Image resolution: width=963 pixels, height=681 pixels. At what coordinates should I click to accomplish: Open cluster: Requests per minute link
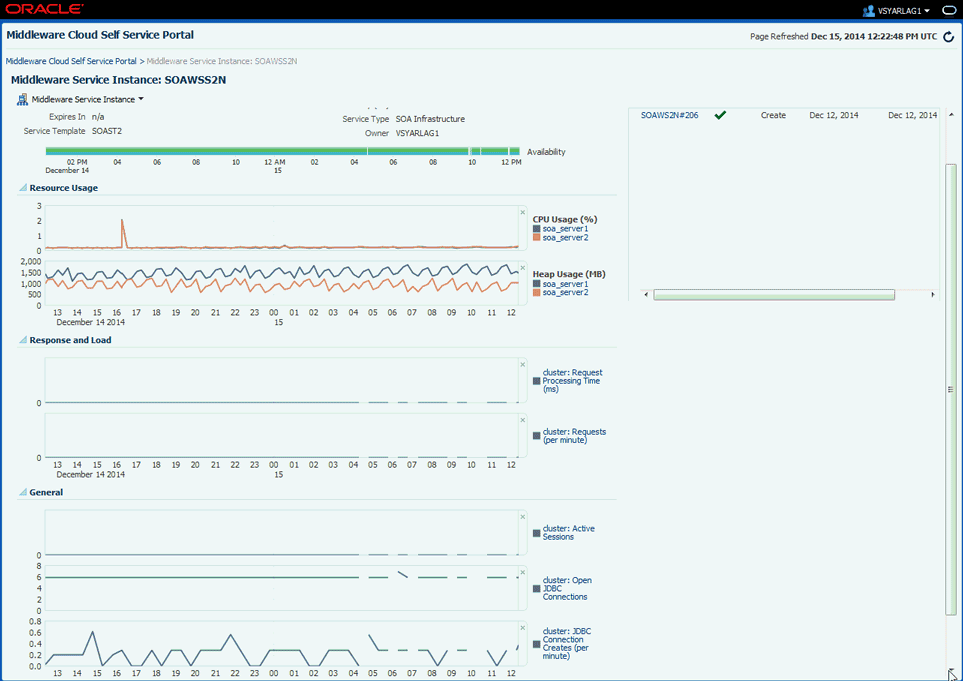click(x=574, y=436)
